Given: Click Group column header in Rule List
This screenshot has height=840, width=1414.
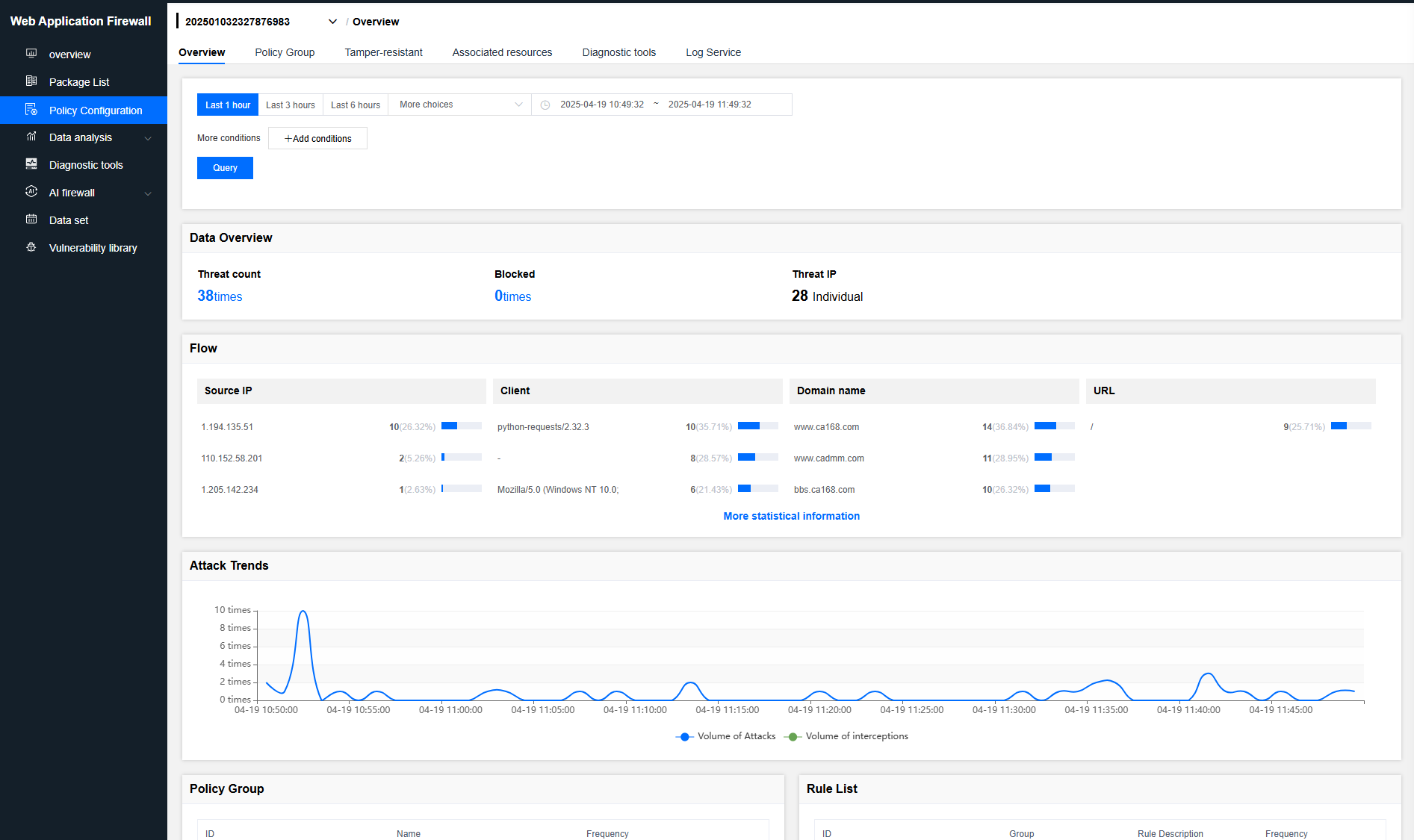Looking at the screenshot, I should click(1021, 834).
